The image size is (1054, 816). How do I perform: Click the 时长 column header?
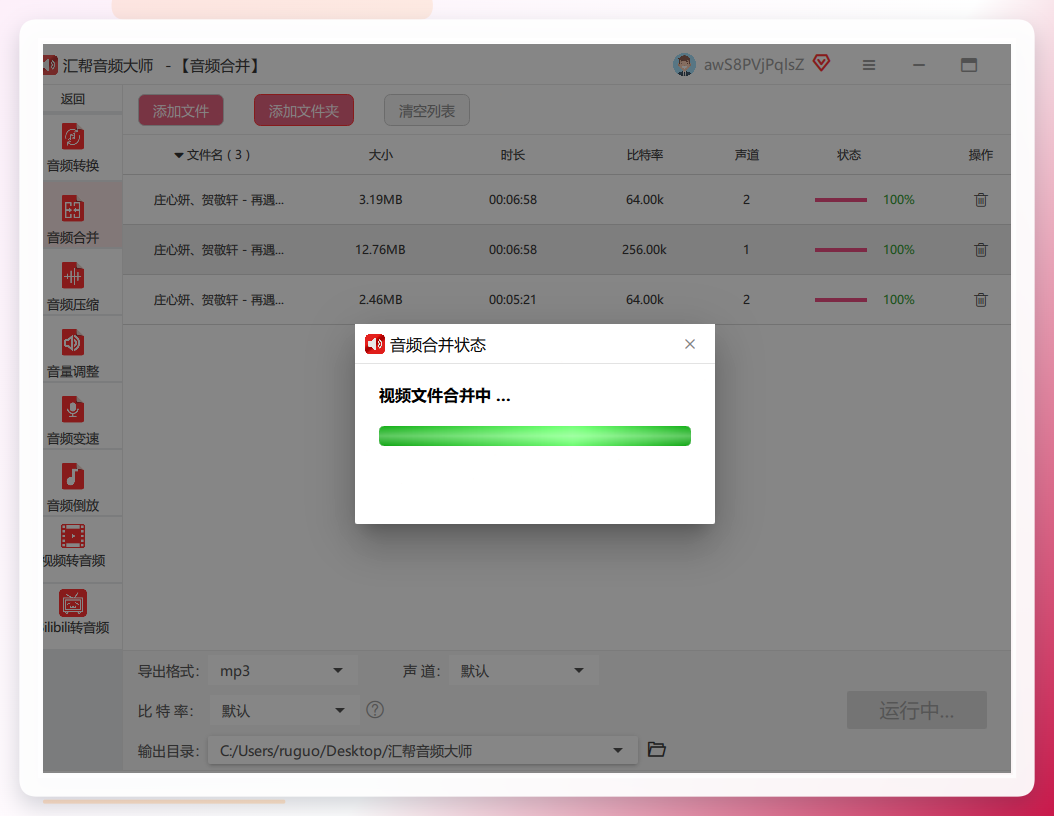(513, 155)
